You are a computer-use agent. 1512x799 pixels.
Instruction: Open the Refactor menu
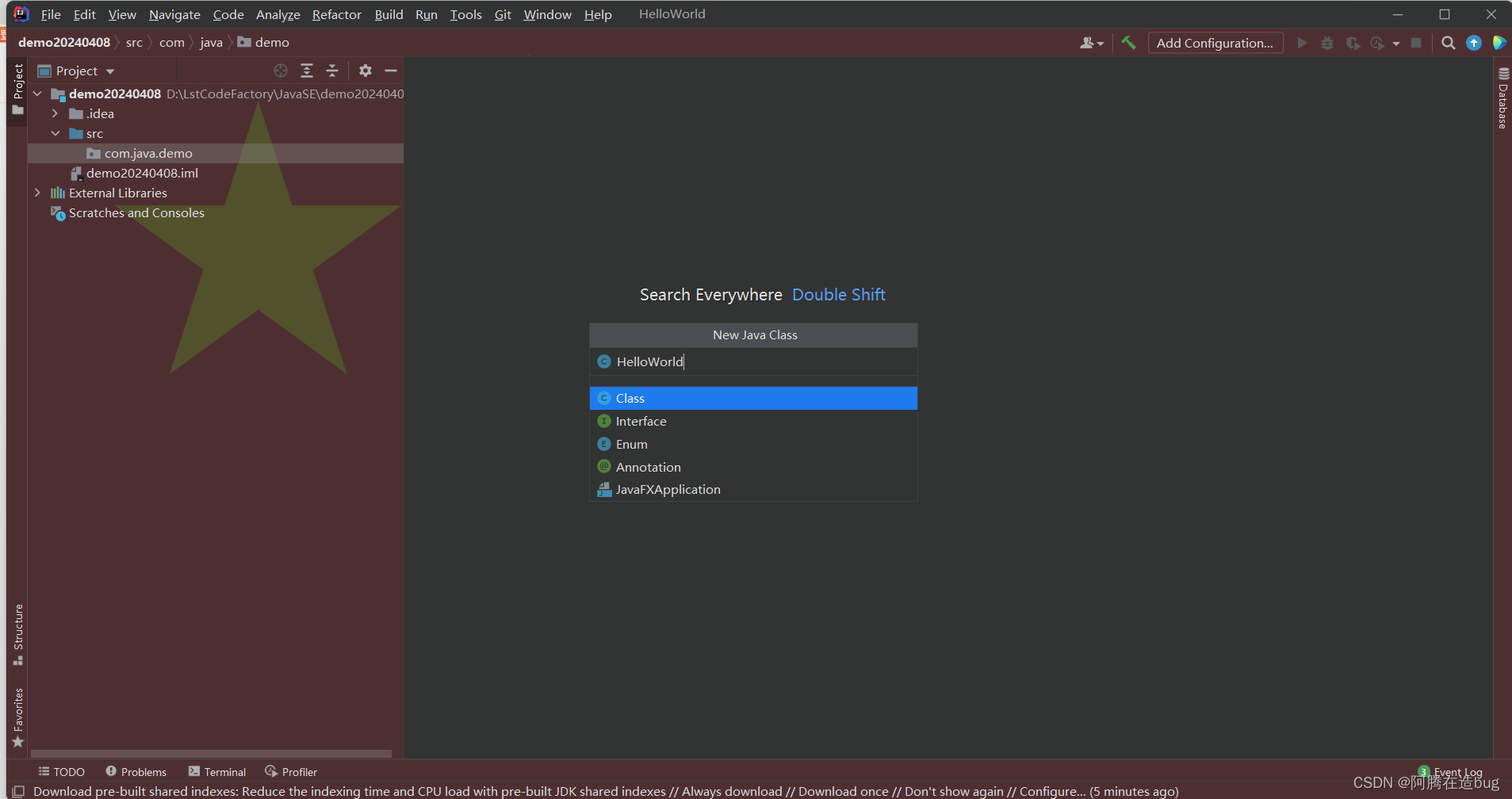pos(337,14)
